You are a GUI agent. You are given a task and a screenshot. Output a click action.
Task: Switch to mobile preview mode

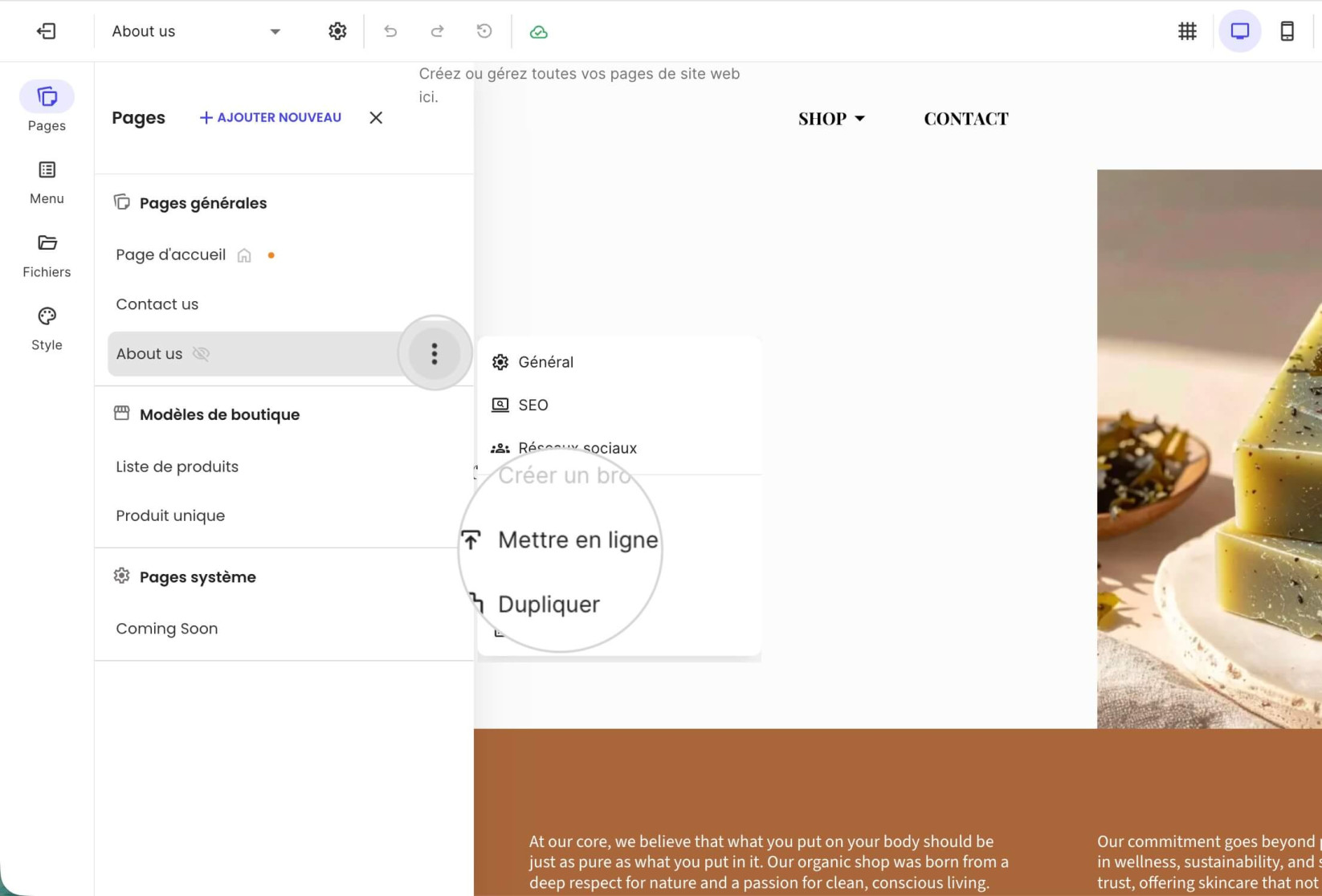[1287, 31]
